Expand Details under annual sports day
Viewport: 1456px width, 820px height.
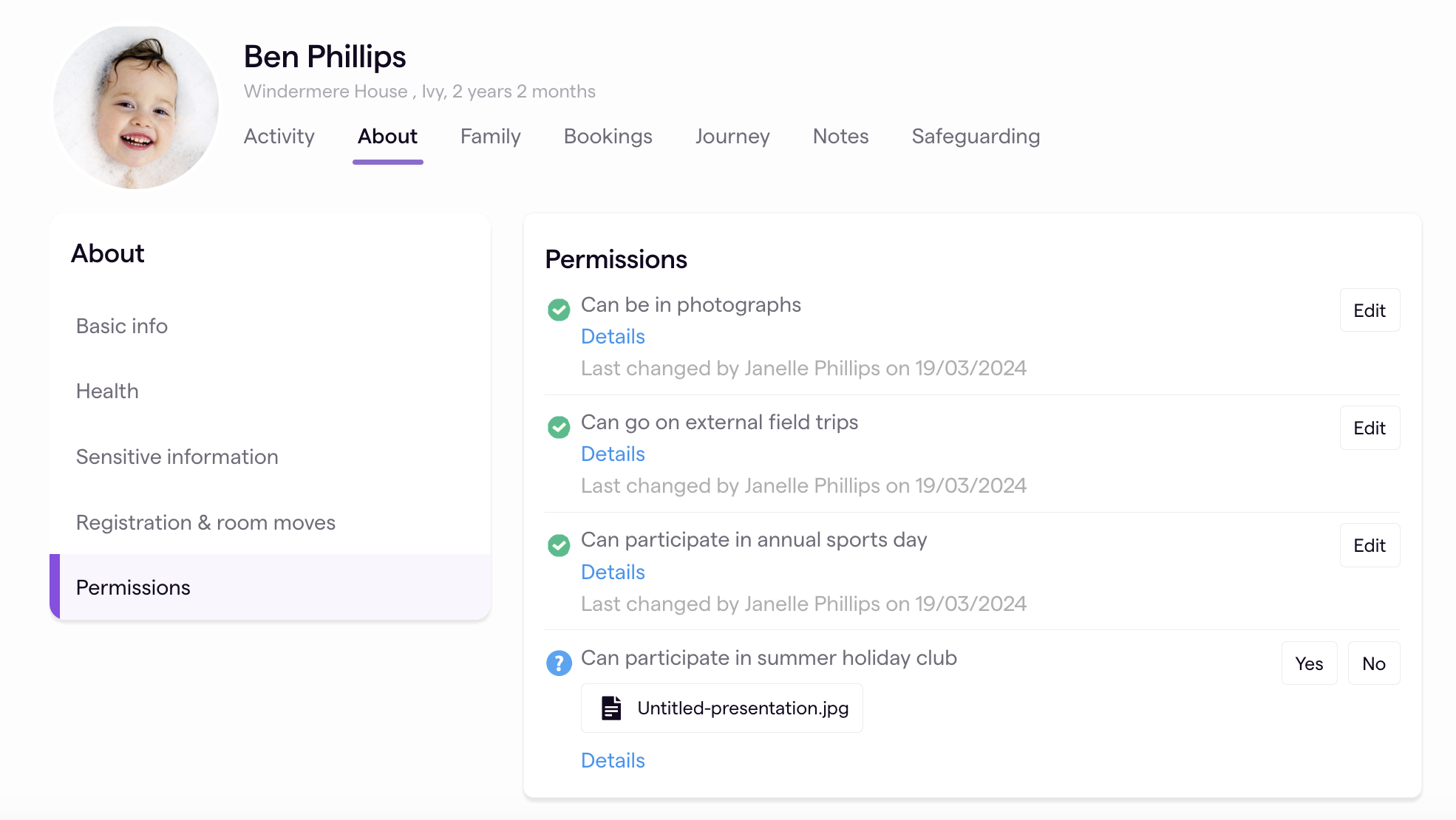[x=613, y=572]
